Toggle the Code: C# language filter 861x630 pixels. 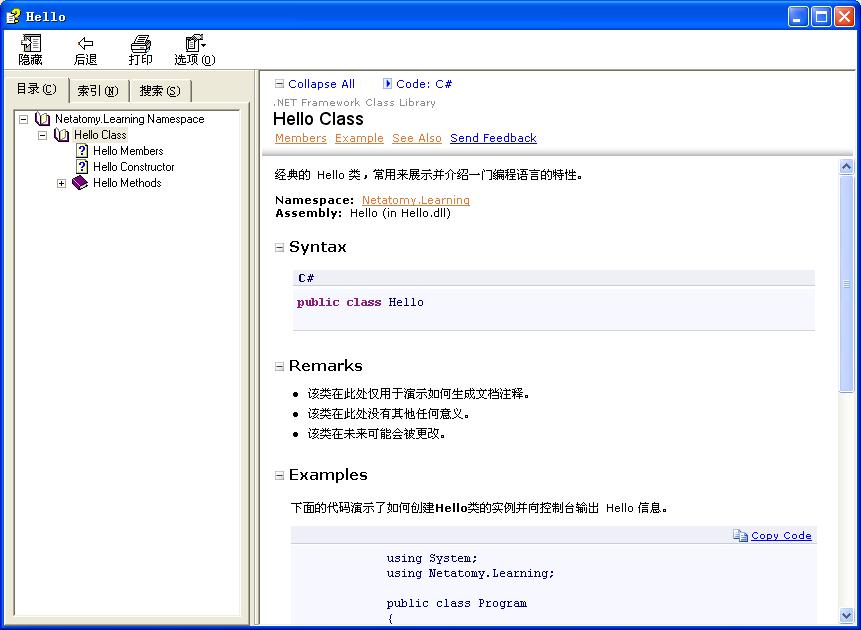[x=388, y=84]
